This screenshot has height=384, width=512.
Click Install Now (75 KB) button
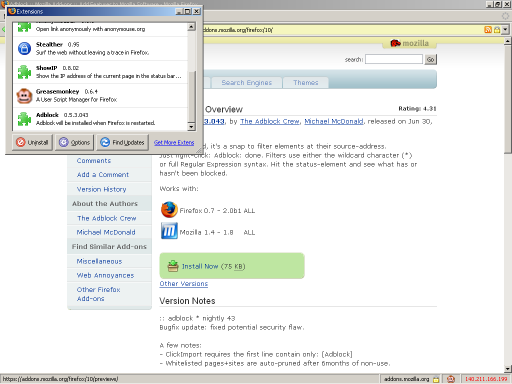click(232, 266)
